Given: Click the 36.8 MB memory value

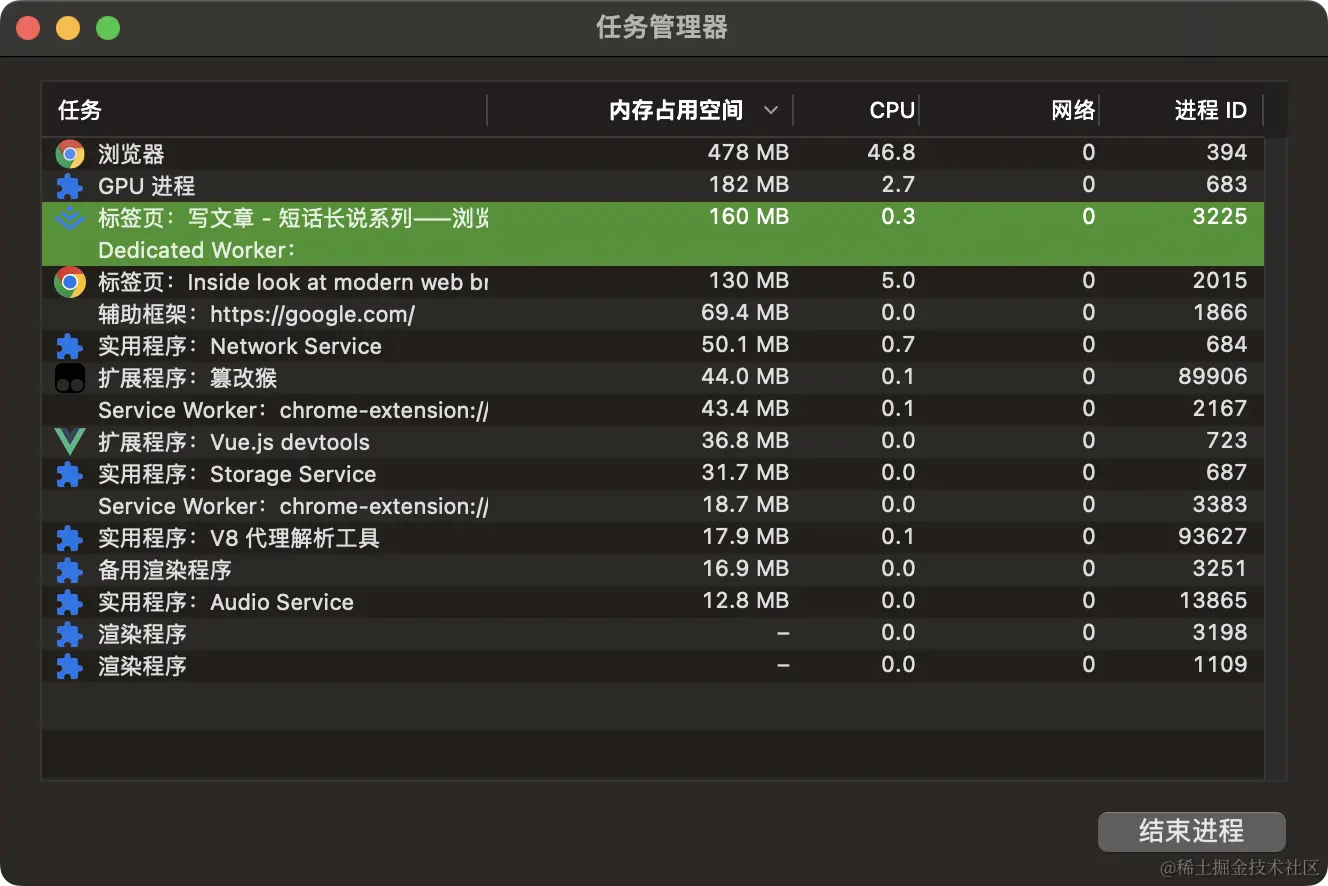Looking at the screenshot, I should point(745,440).
